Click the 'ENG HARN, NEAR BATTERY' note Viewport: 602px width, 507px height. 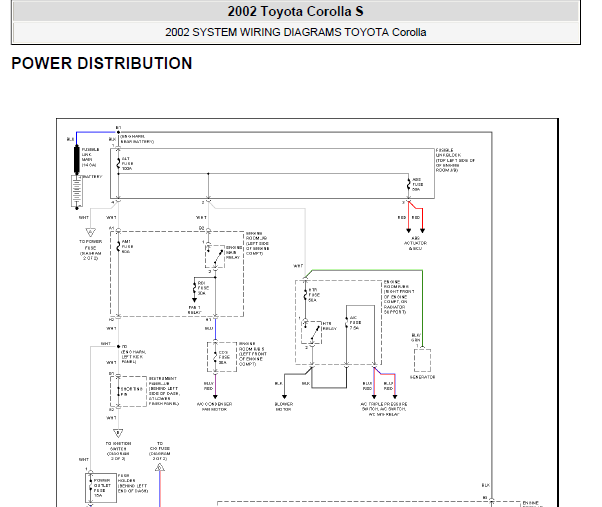tap(137, 139)
